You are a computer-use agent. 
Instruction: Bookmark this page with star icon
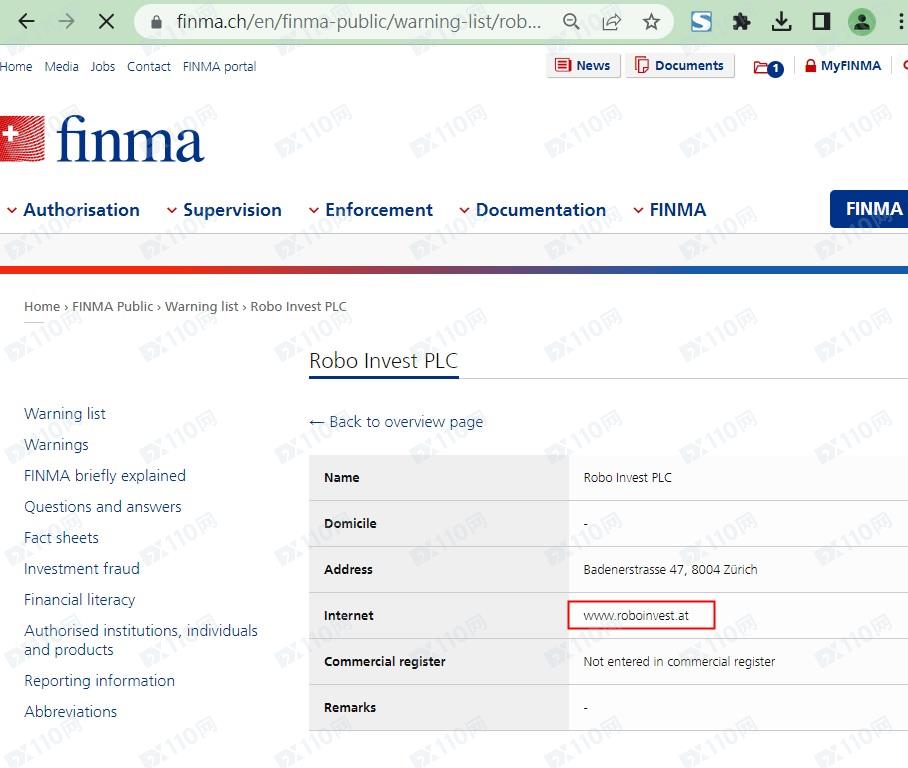click(651, 21)
